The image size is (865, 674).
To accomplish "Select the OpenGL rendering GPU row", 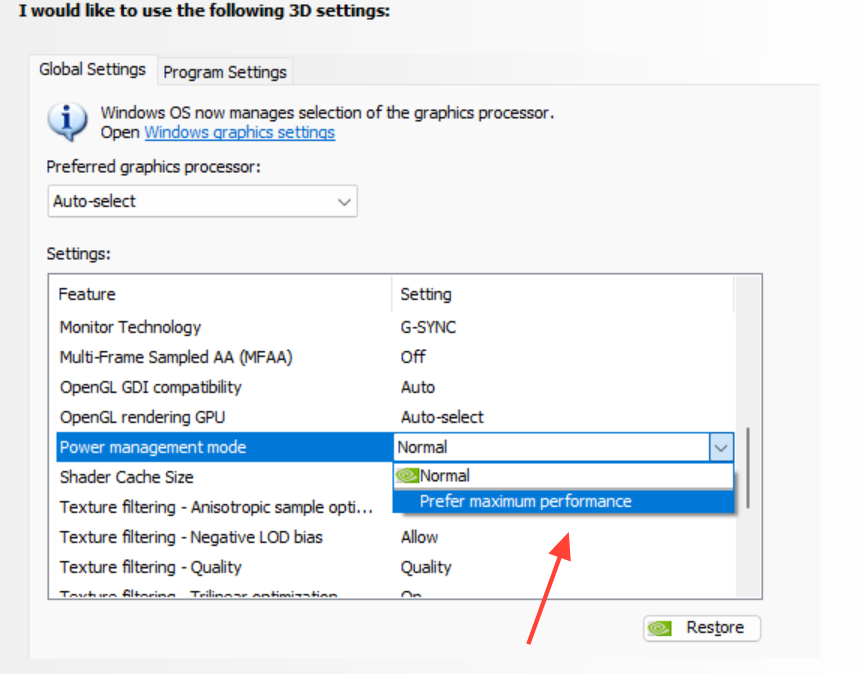I will tap(395, 417).
